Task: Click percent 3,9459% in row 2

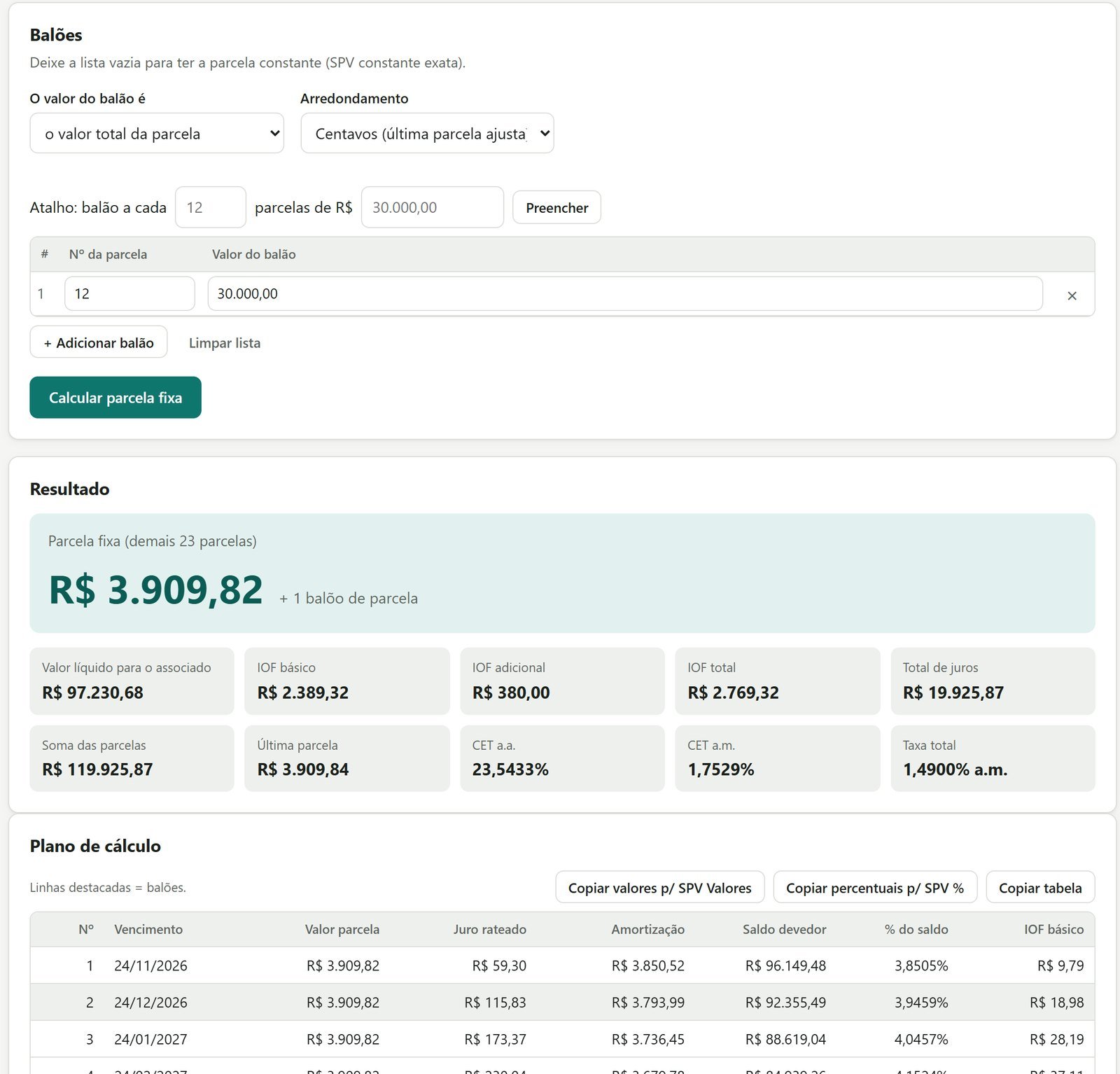Action: click(921, 1002)
